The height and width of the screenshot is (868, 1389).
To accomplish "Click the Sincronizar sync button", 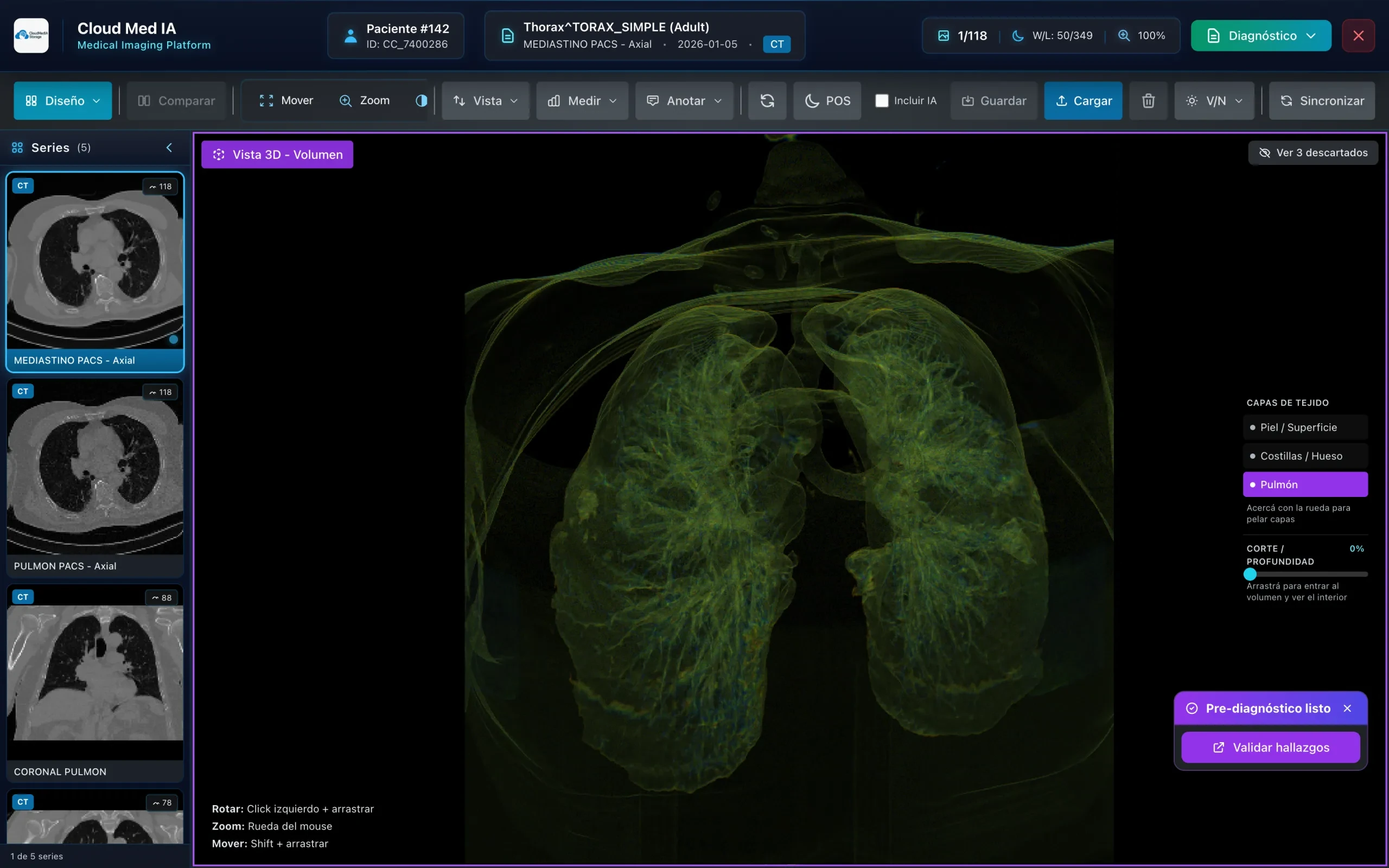I will pyautogui.click(x=1322, y=100).
